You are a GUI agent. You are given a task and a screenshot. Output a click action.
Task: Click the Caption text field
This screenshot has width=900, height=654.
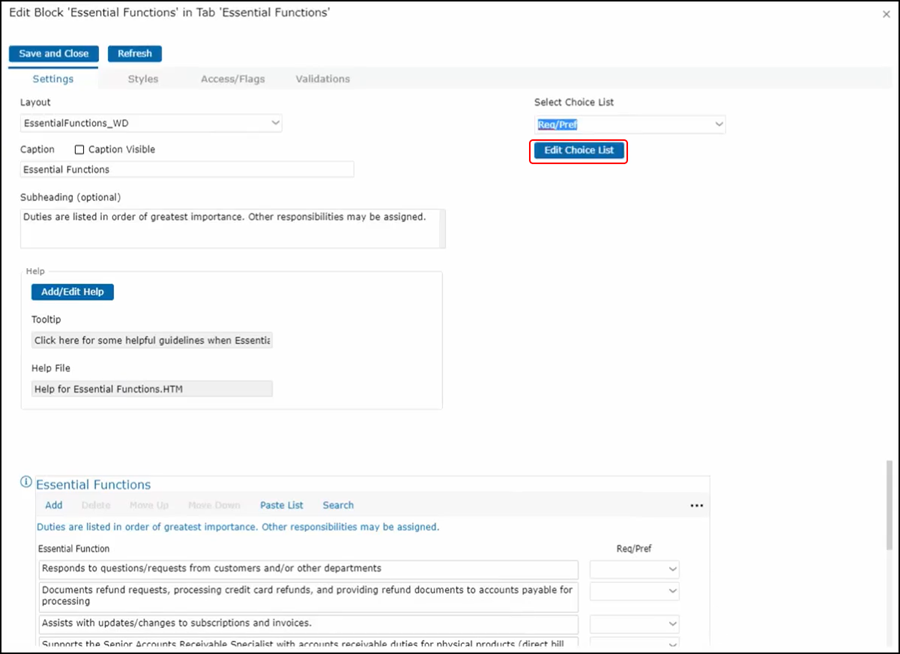187,170
